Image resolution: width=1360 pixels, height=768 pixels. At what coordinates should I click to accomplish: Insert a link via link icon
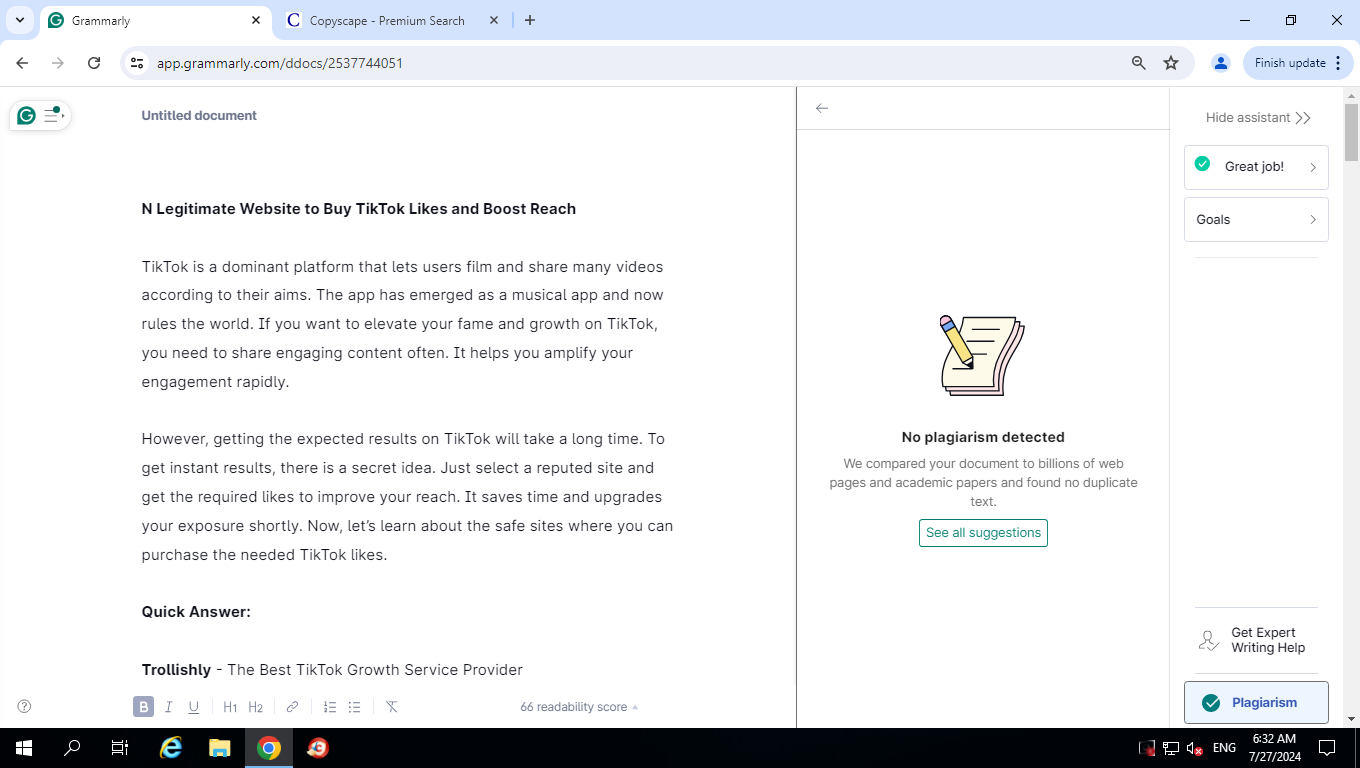click(292, 707)
